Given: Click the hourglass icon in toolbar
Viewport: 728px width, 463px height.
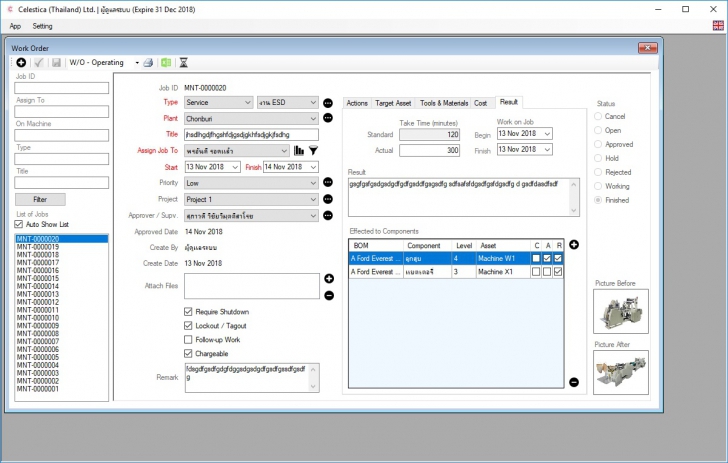Looking at the screenshot, I should point(183,63).
